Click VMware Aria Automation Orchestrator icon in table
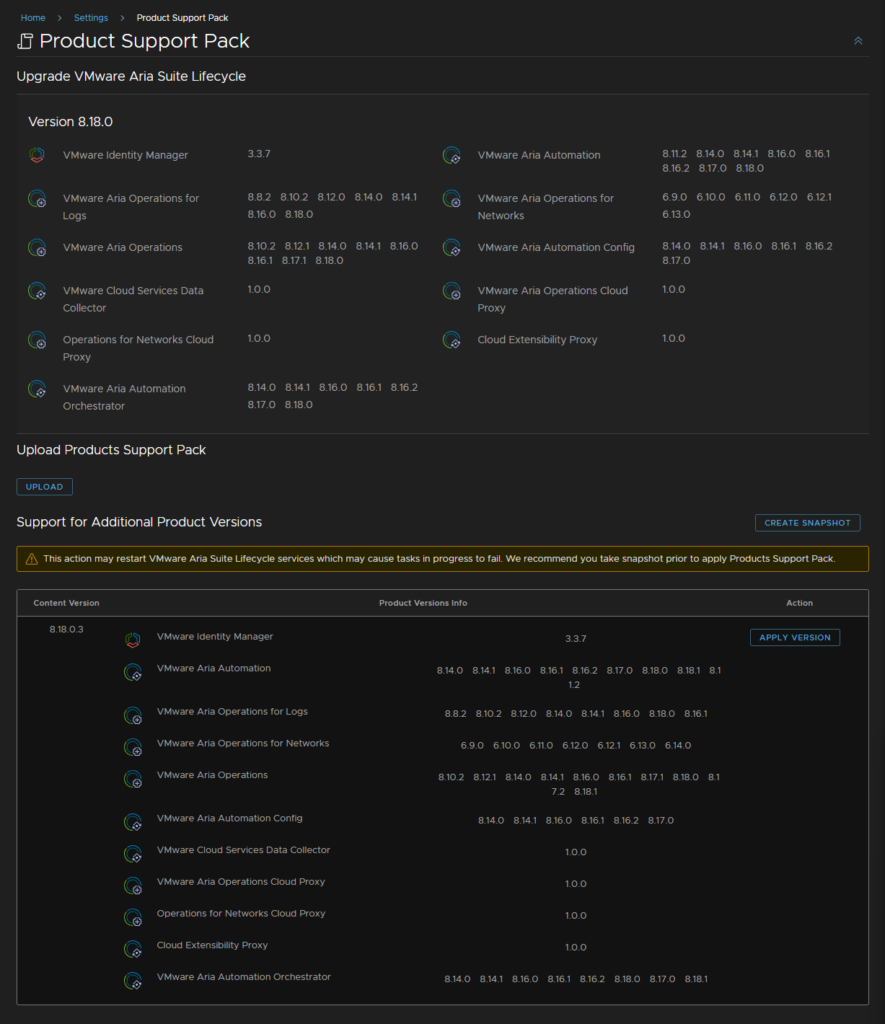 133,981
